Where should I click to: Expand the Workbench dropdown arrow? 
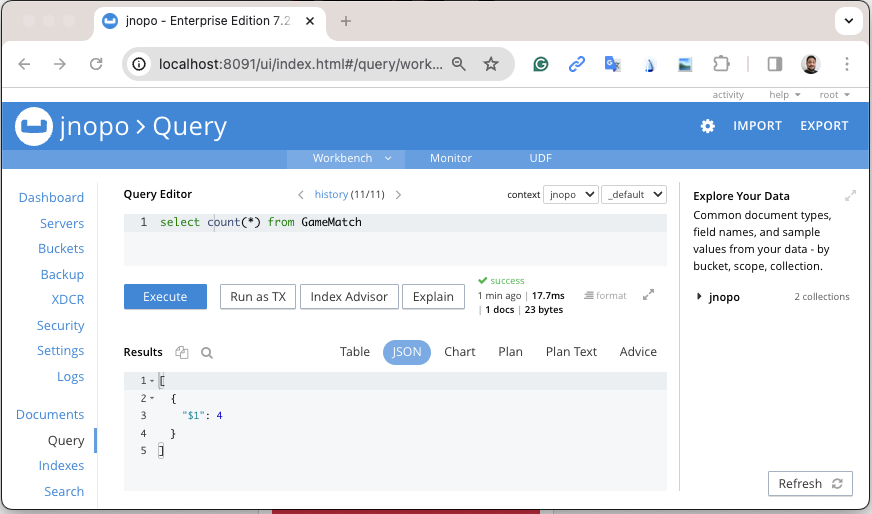[x=388, y=159]
